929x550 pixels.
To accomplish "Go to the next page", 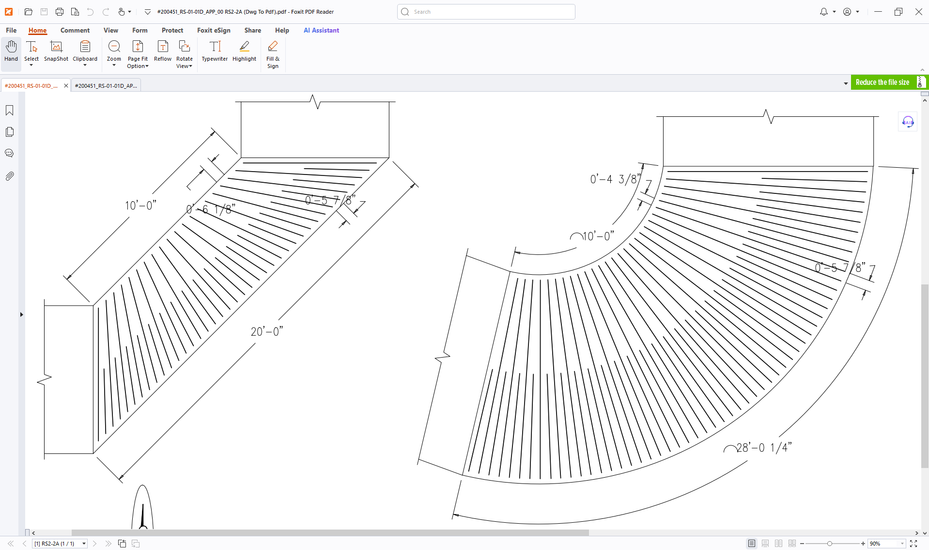I will [95, 543].
